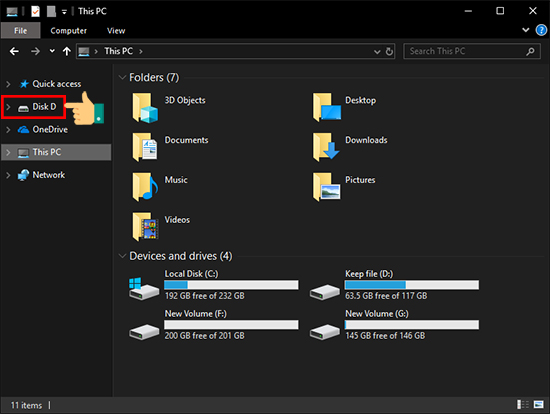Click the PC icon in address bar
Screen dimensions: 550x414
pyautogui.click(x=84, y=52)
